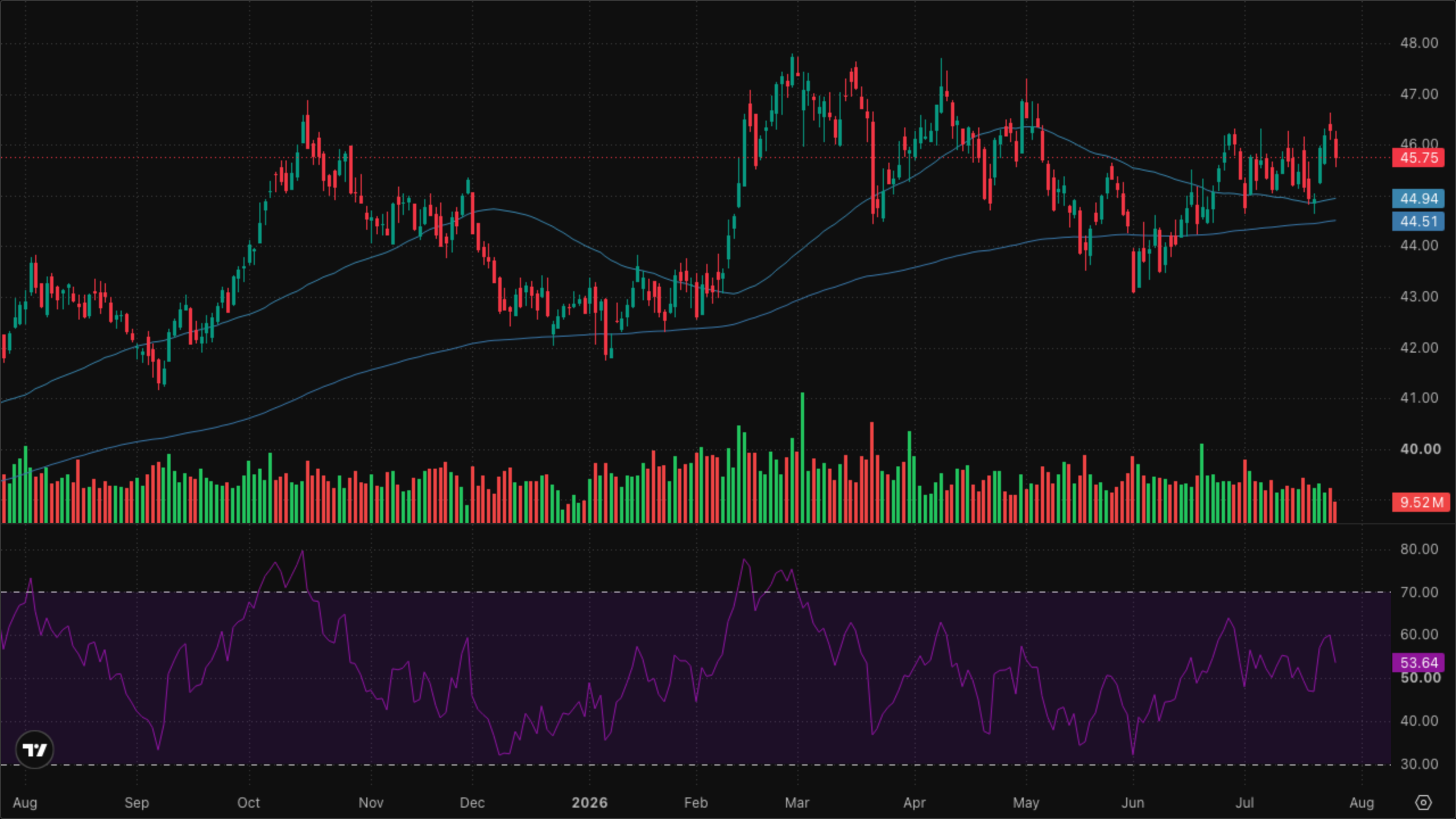1456x819 pixels.
Task: Open chart settings gear icon
Action: (1423, 803)
